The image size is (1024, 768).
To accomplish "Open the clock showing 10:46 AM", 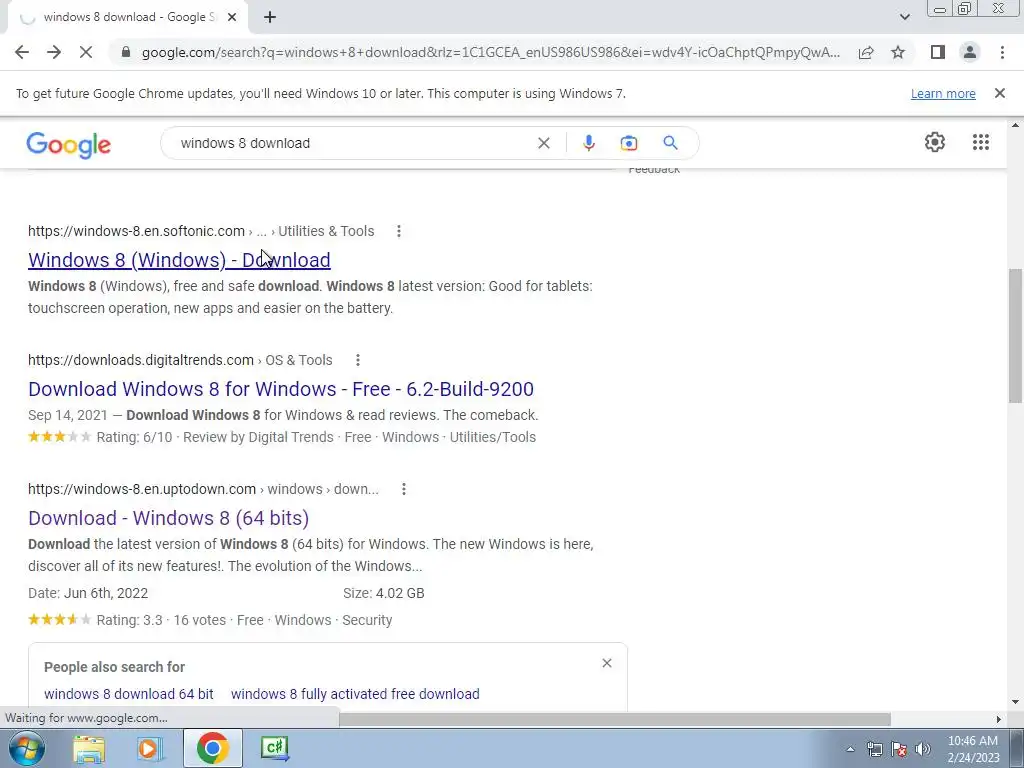I will (x=972, y=749).
